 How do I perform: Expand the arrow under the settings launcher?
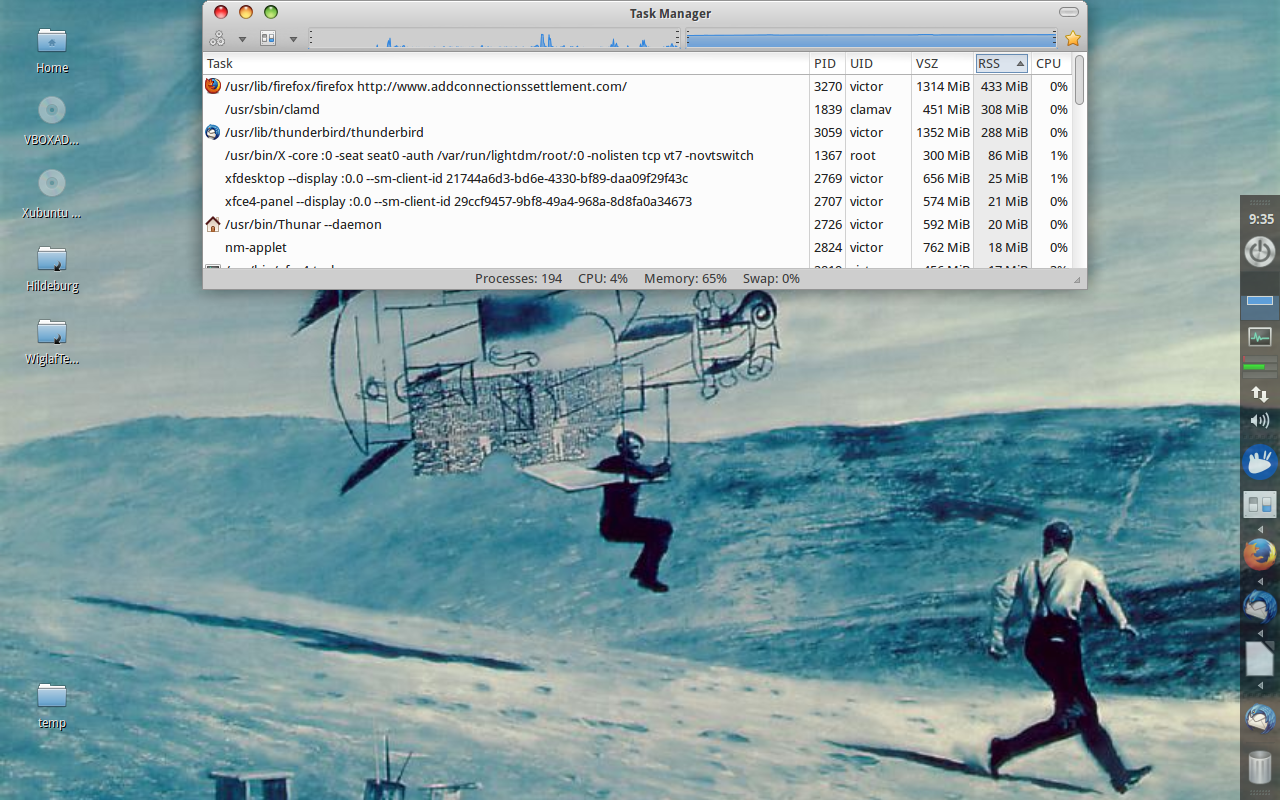tap(1260, 529)
